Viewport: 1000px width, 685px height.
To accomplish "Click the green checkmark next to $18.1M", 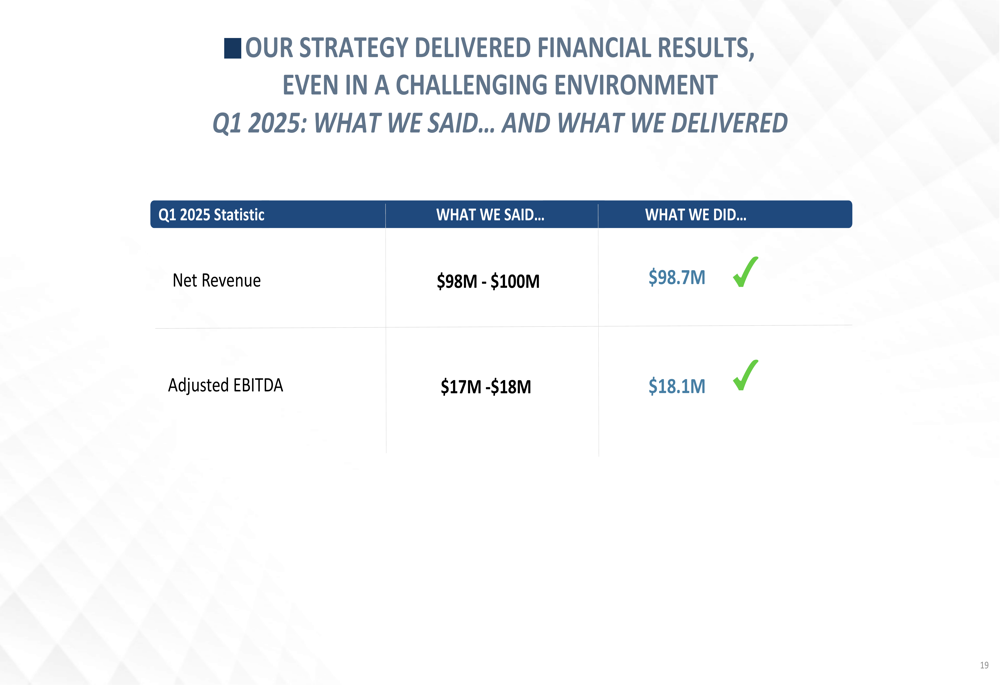I will click(746, 375).
